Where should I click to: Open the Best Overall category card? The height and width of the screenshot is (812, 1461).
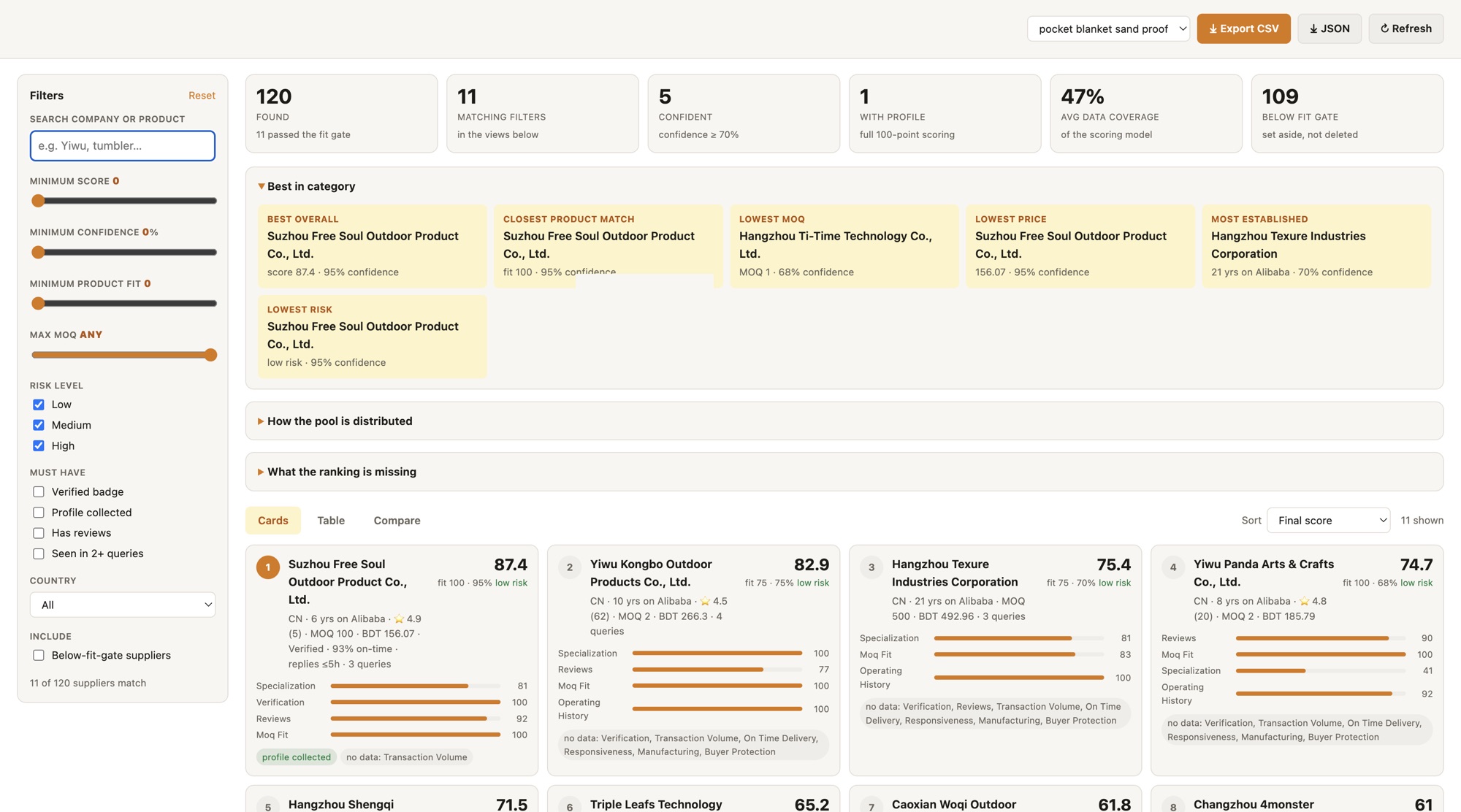pyautogui.click(x=373, y=246)
